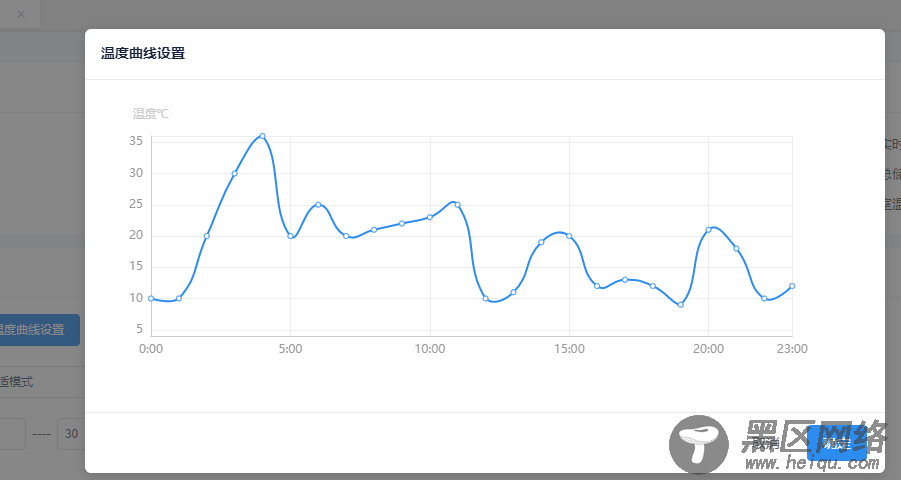Select the 6:00 local peak point at 25°C

(x=318, y=205)
